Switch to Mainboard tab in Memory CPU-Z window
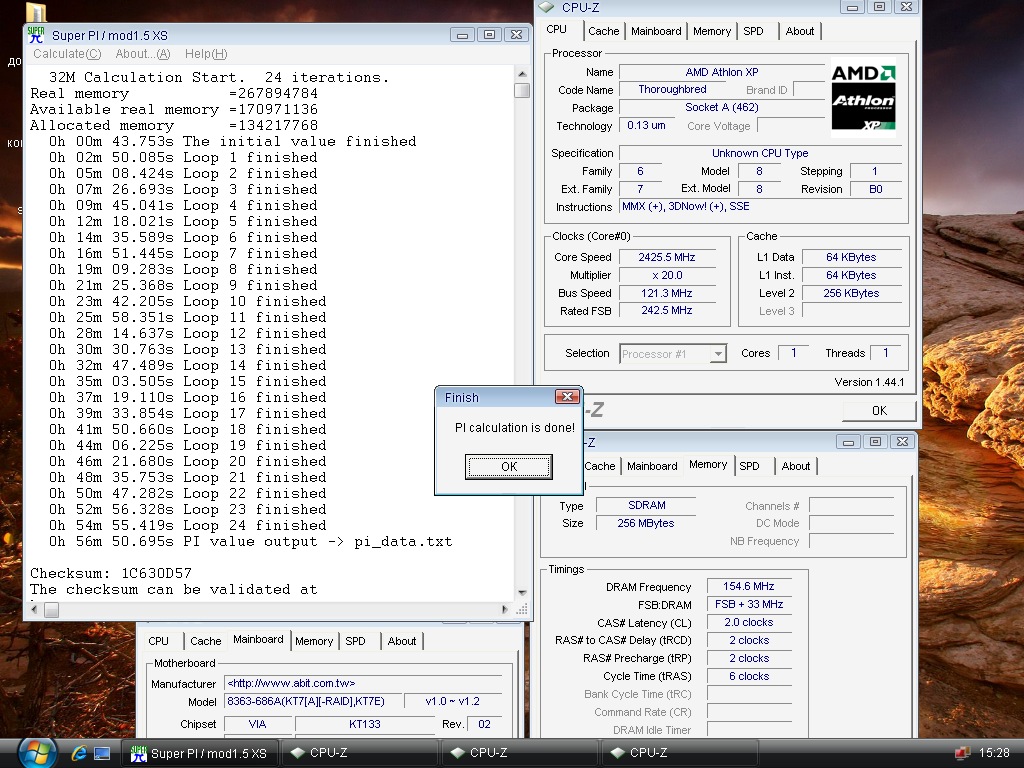 coord(652,466)
